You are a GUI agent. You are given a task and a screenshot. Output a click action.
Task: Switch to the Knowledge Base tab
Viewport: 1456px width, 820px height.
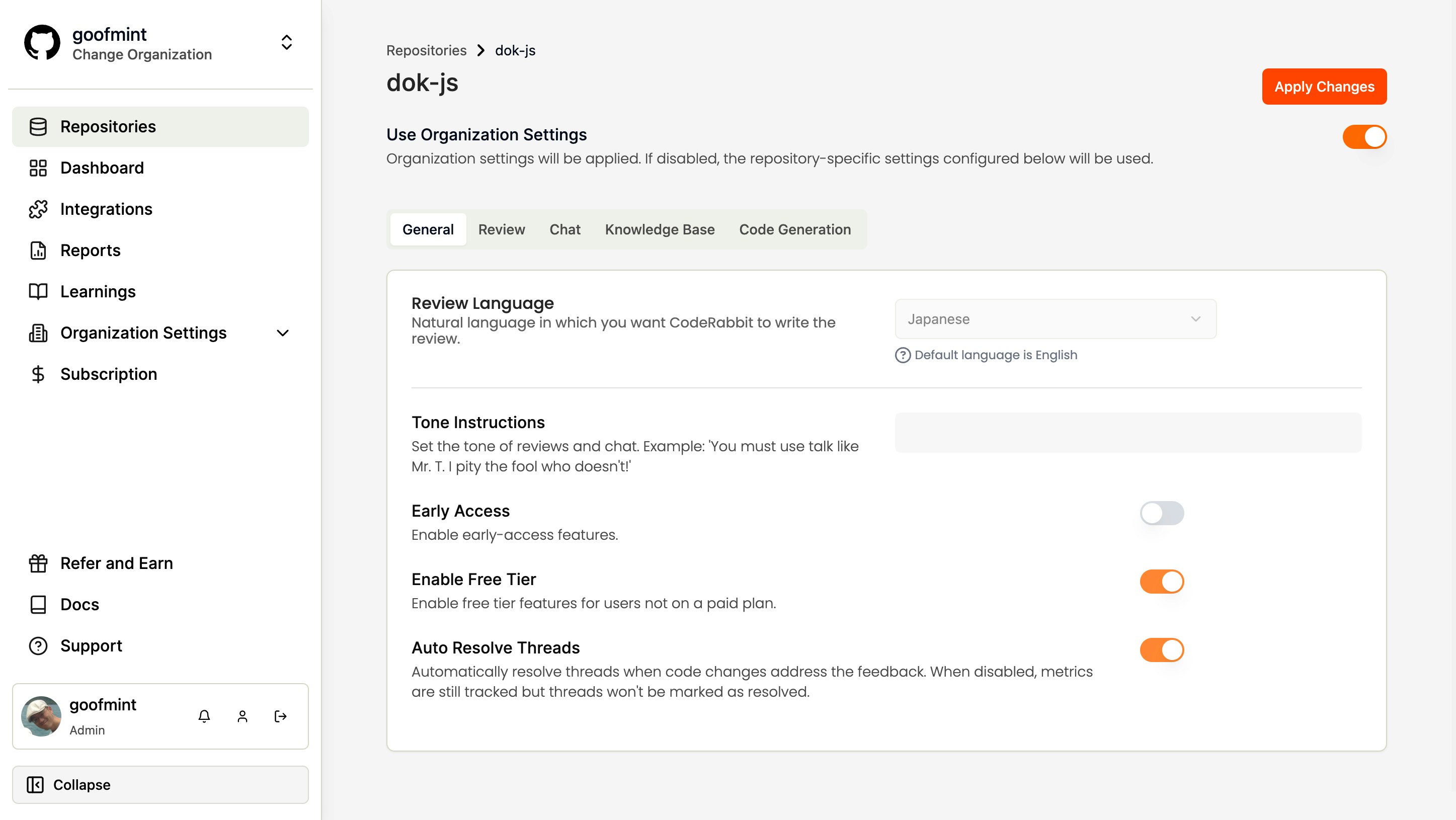659,229
